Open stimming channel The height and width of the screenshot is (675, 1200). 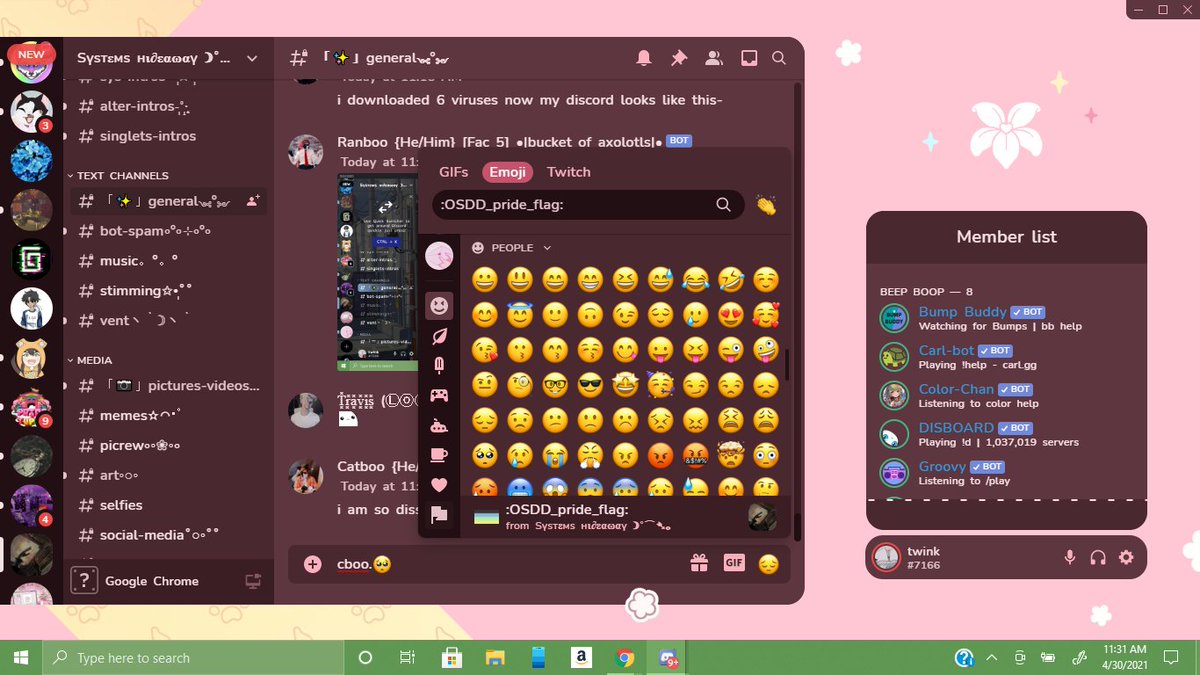click(168, 291)
